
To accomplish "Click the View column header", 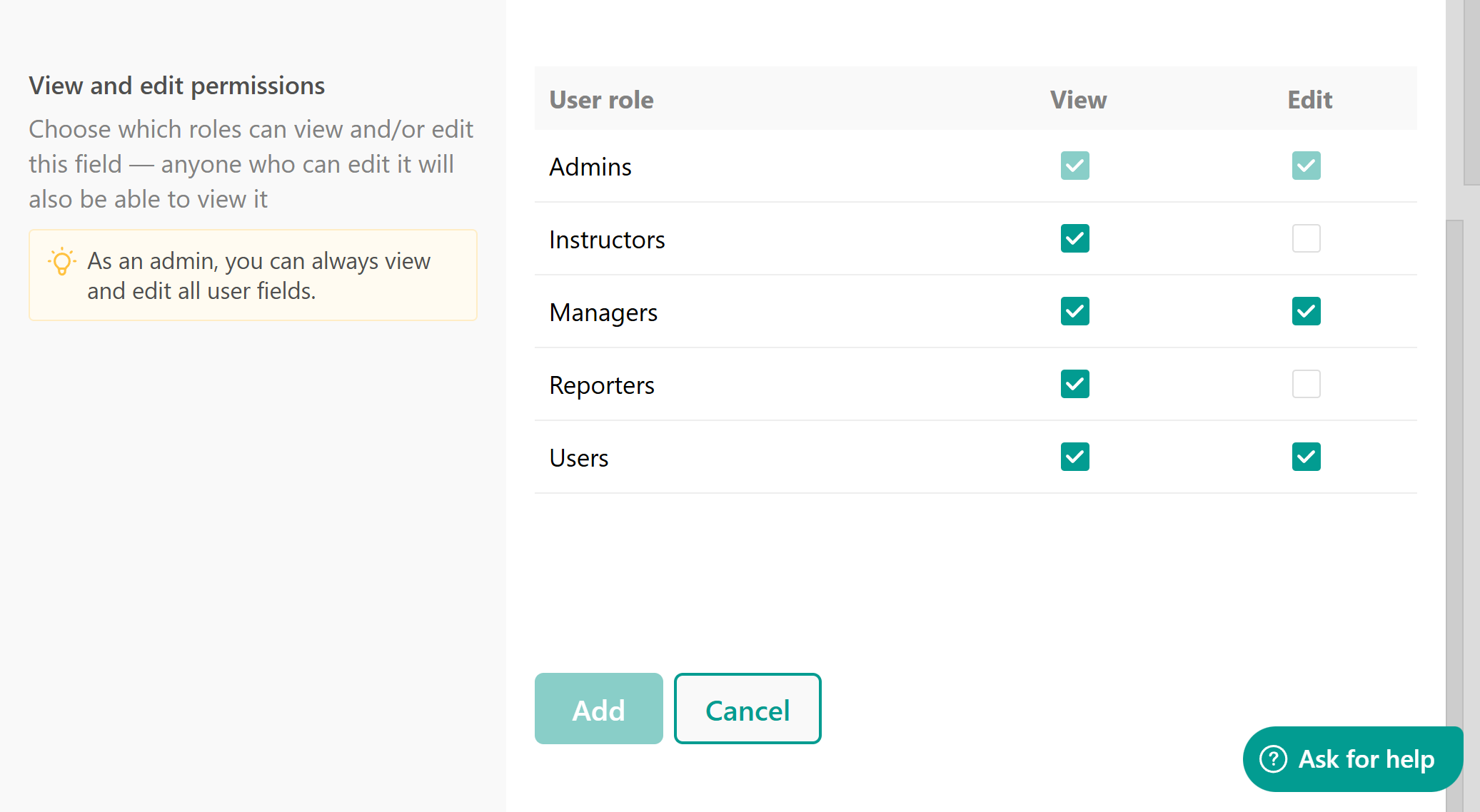I will click(x=1078, y=100).
